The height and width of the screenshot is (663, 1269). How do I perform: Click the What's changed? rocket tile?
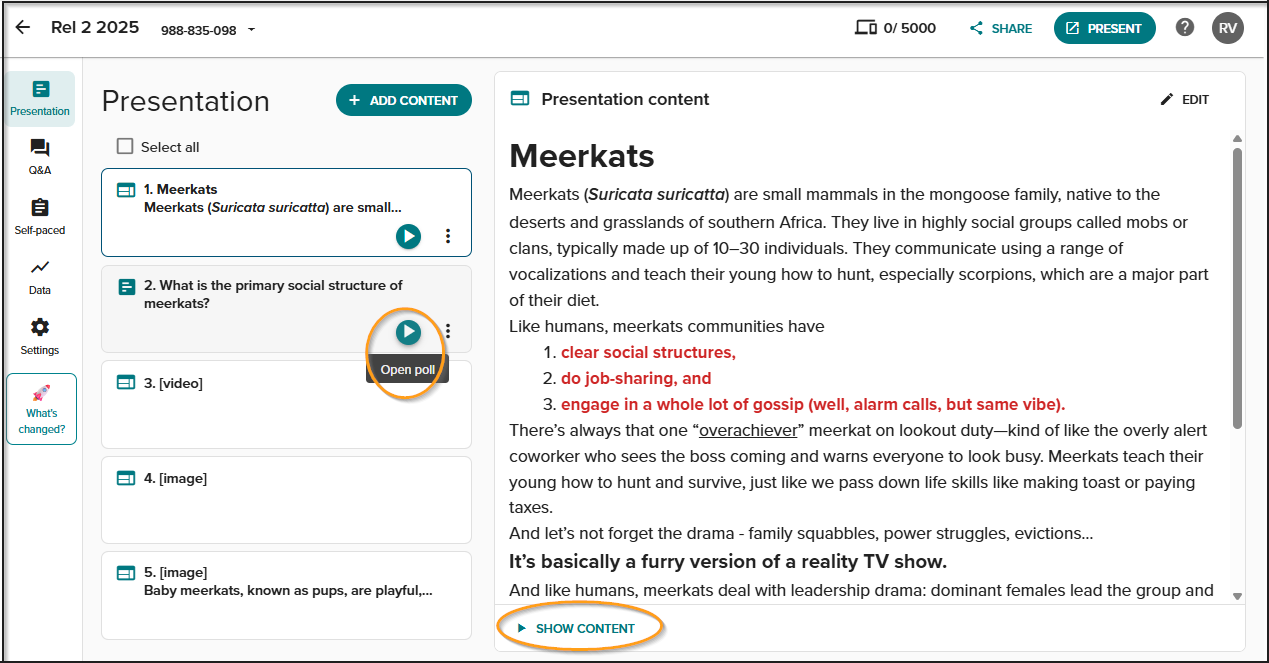point(41,409)
